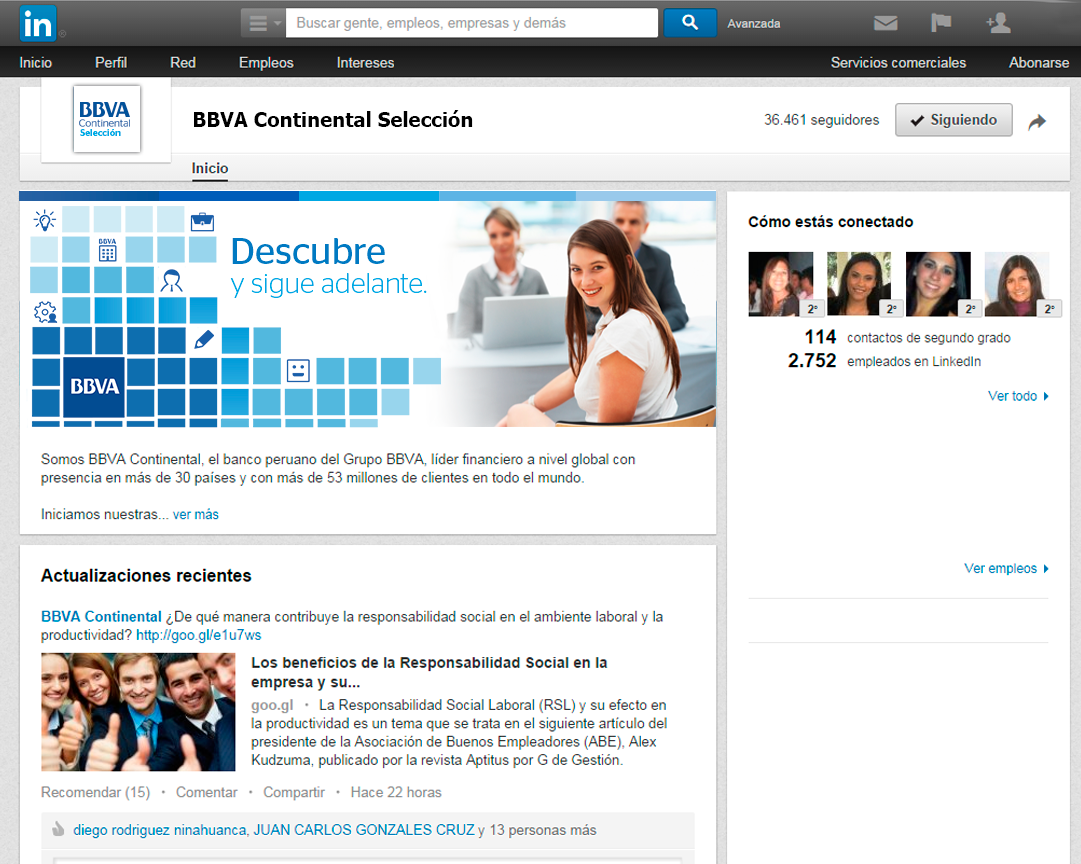Viewport: 1081px width, 864px height.
Task: Click Compartir on the update
Action: click(x=294, y=792)
